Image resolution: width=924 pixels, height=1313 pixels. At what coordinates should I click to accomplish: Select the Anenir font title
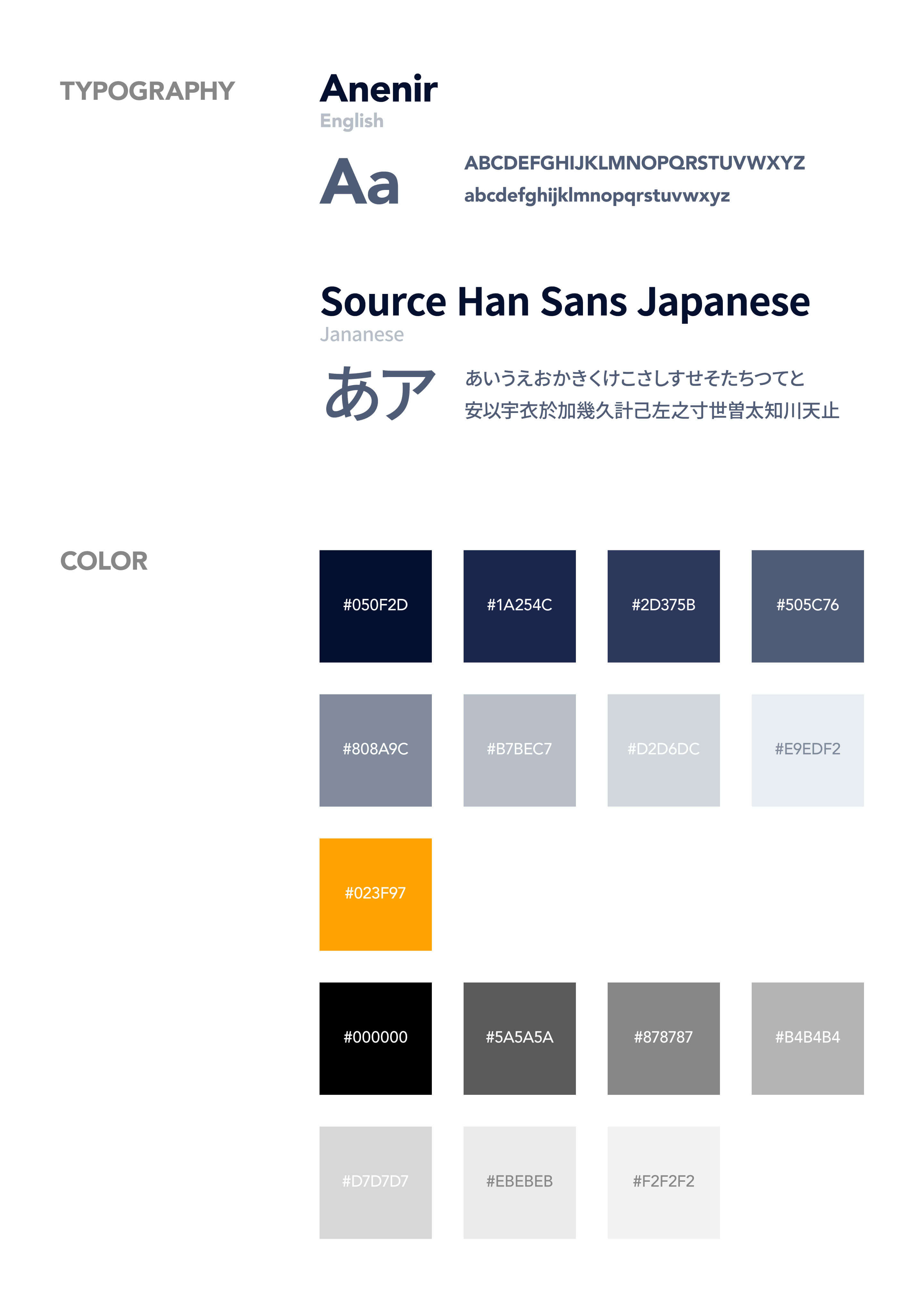(x=379, y=89)
